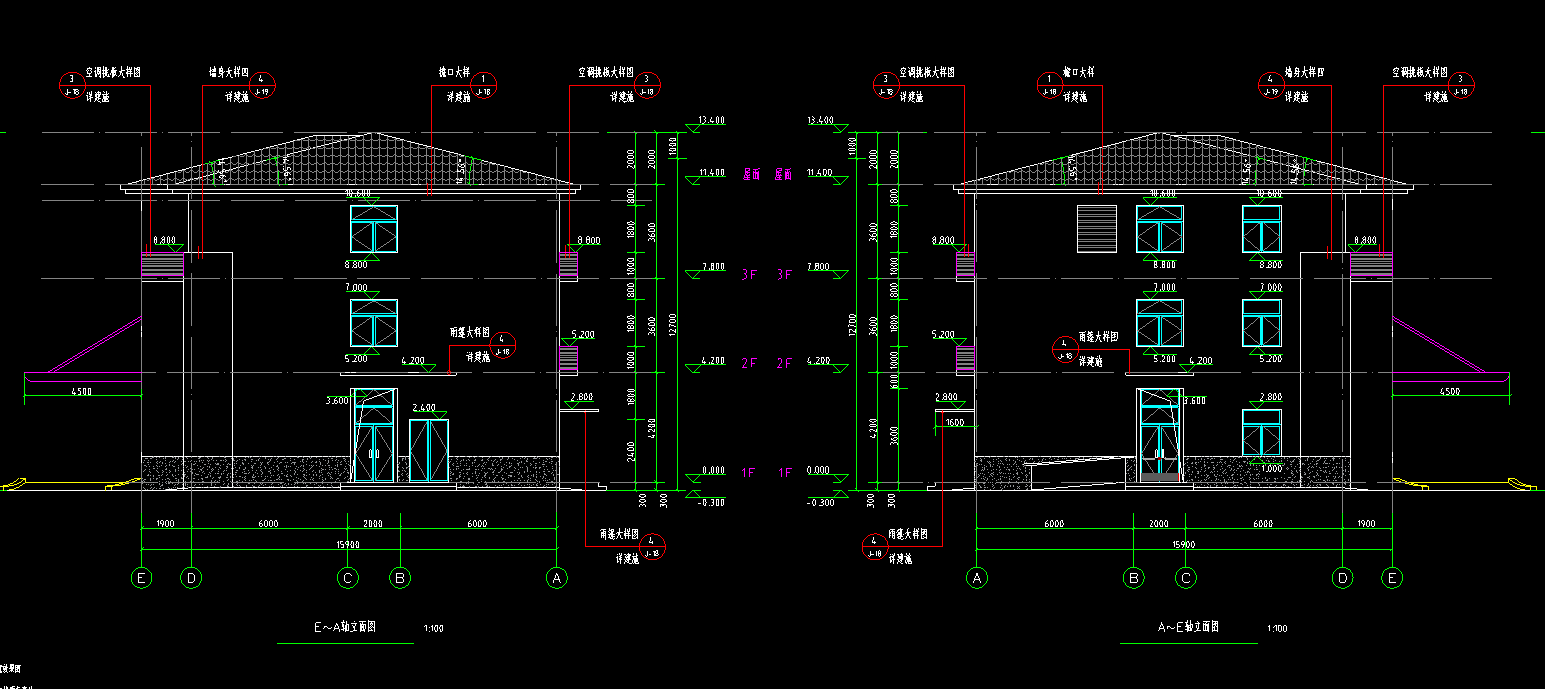The image size is (1545, 689).
Task: Click axis bubble A under the E~A elevation
Action: tap(557, 577)
